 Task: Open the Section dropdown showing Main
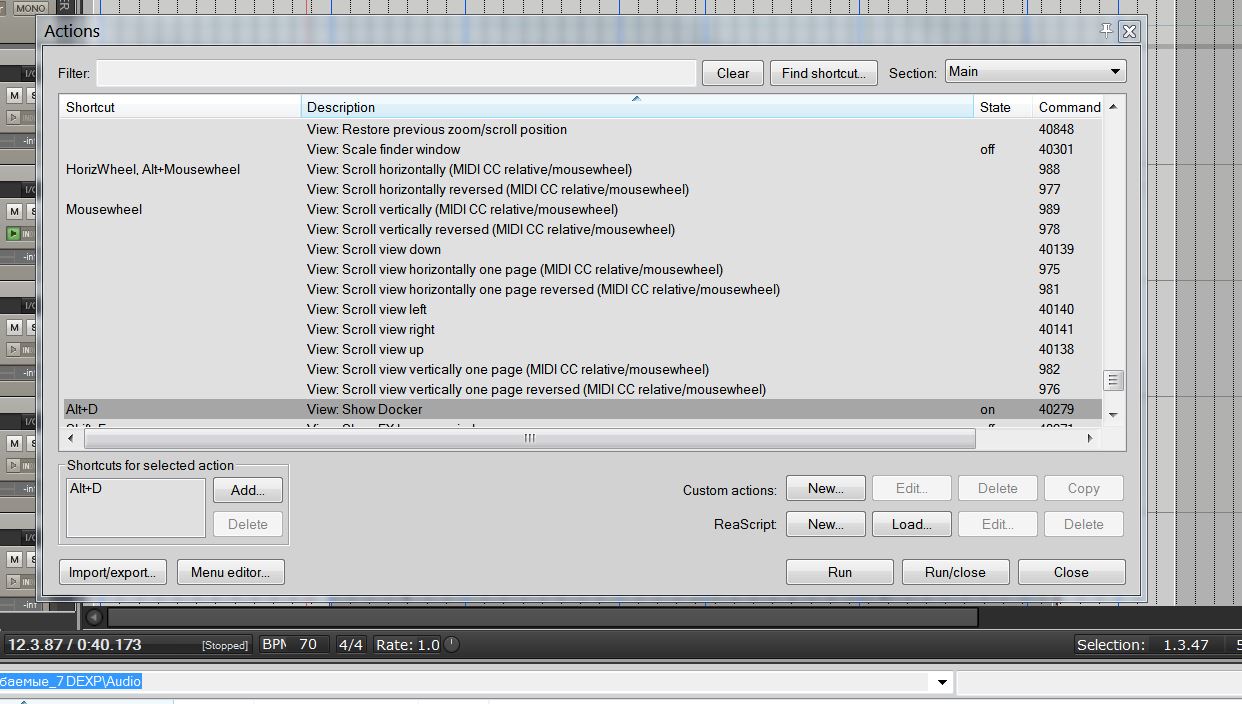coord(1035,71)
